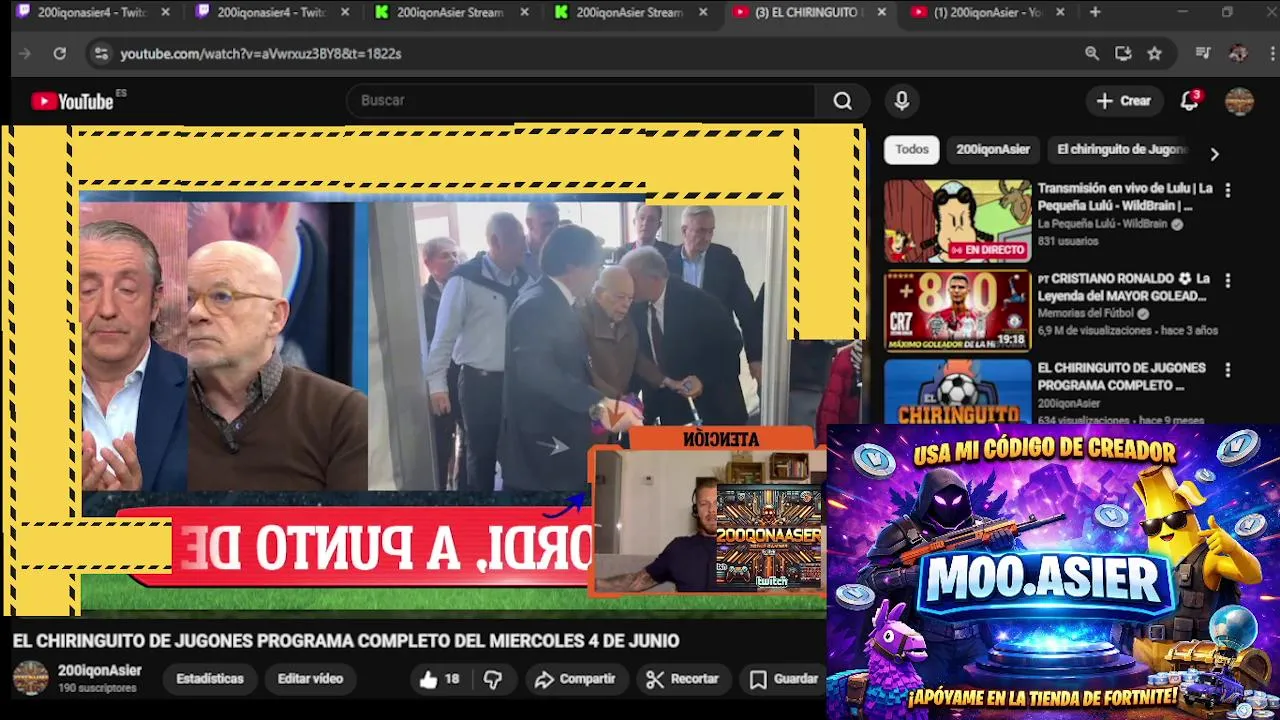Open the media controls icon in browser toolbar
The image size is (1280, 720).
point(1203,54)
